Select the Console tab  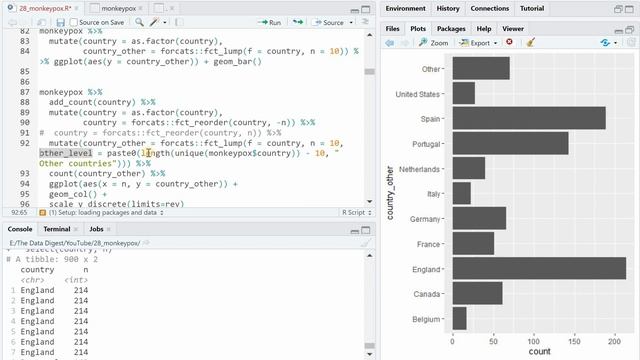20,229
